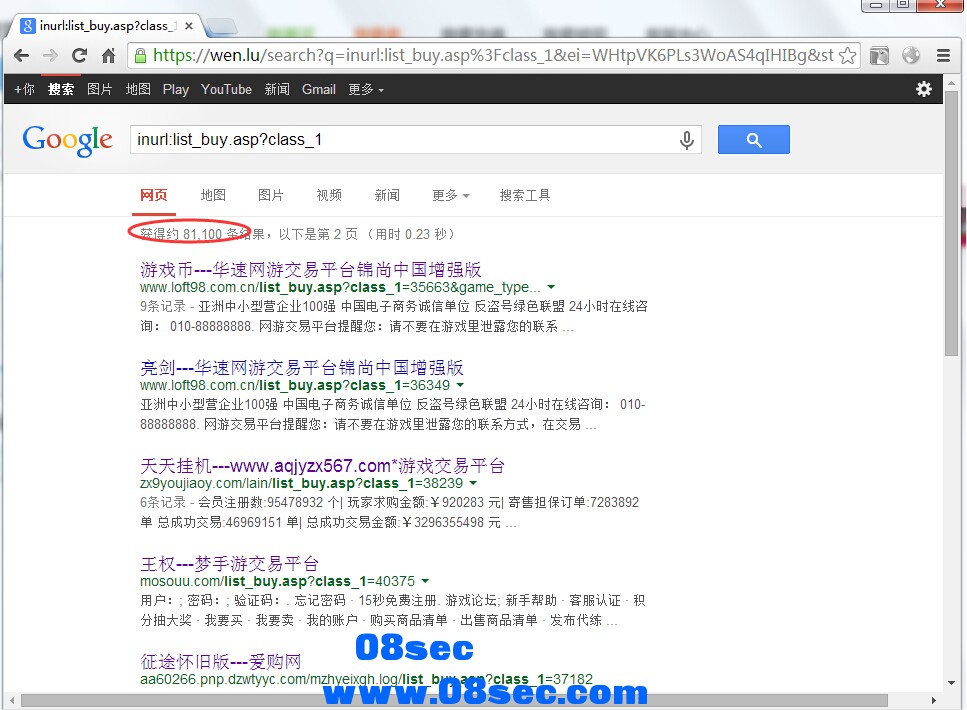
Task: Click the vertical scrollbar thumb
Action: pos(951,223)
